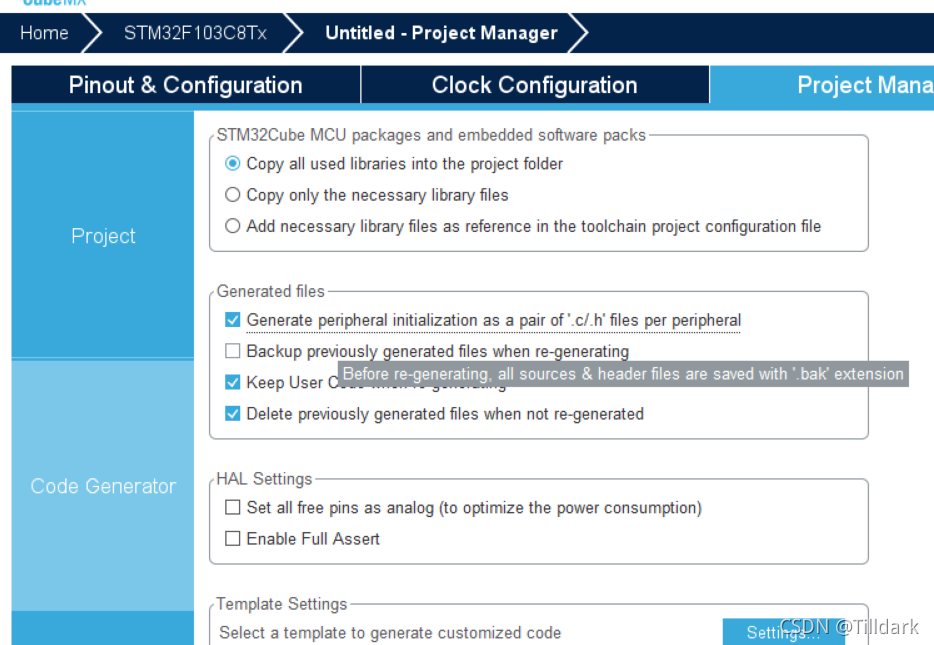934x645 pixels.
Task: Uncheck Delete previously generated files option
Action: 233,414
